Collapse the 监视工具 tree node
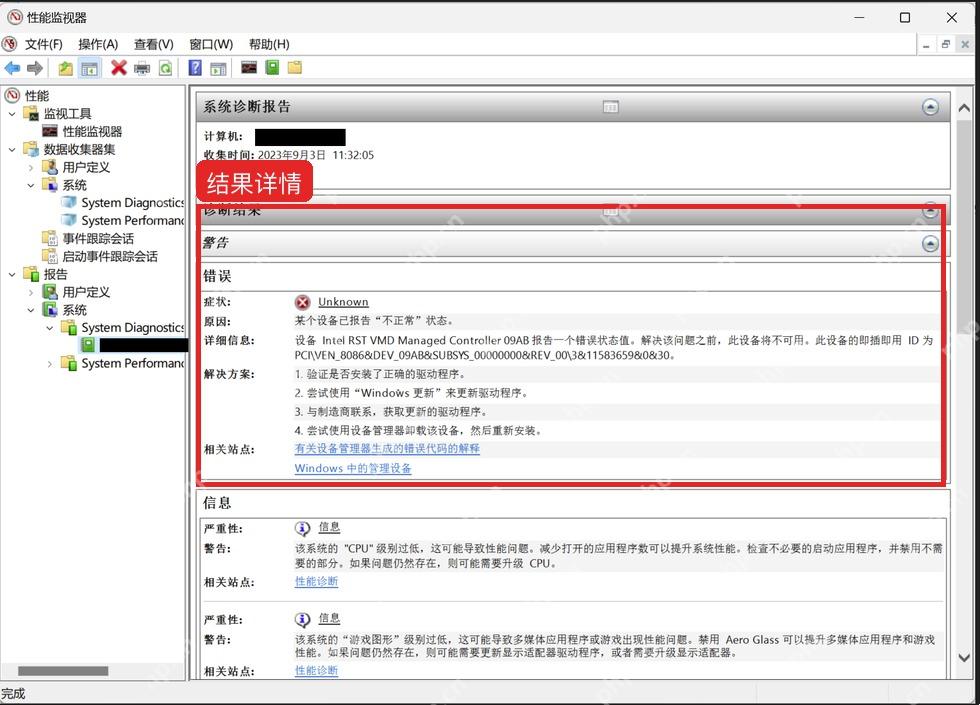980x705 pixels. tap(12, 114)
